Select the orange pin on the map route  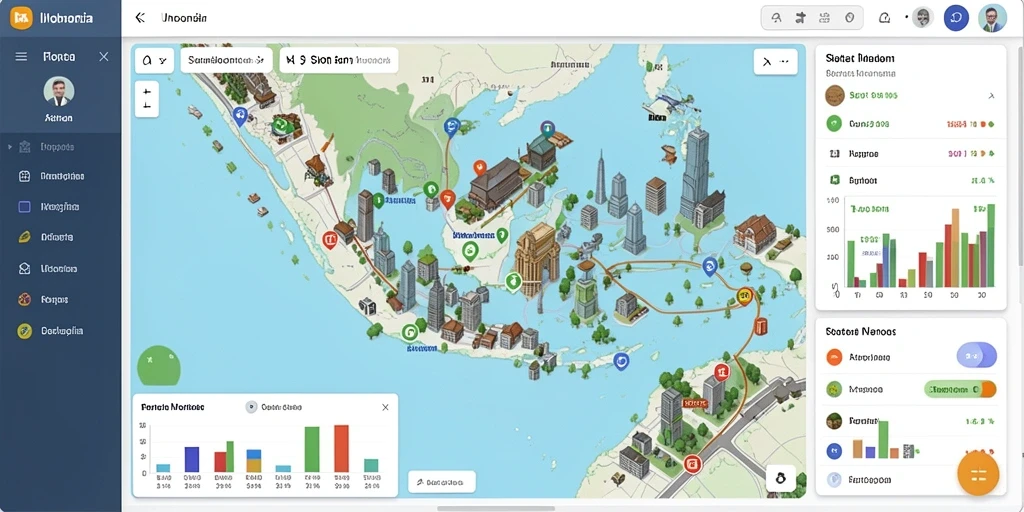coord(744,296)
